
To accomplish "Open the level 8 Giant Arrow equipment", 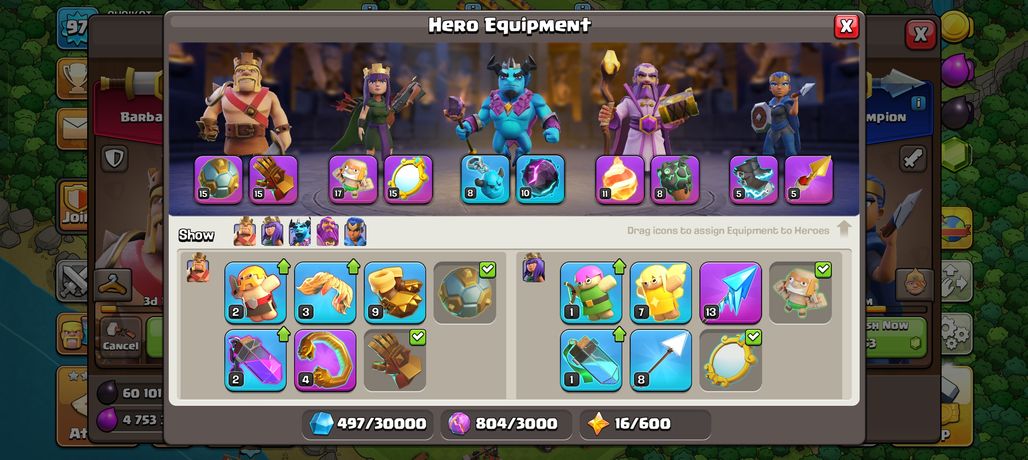I will click(x=661, y=360).
